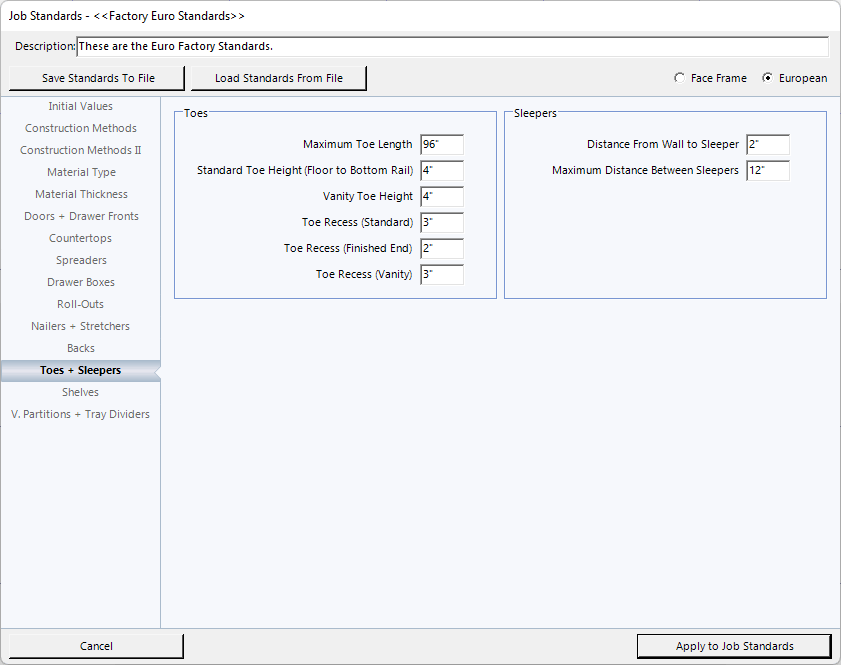Viewport: 841px width, 665px height.
Task: Edit the Vanity Toe Height field
Action: [441, 197]
